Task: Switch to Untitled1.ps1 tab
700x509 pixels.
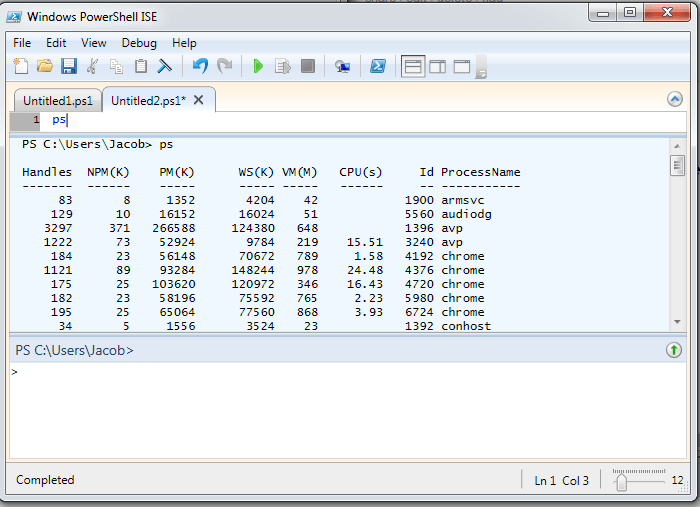Action: pos(58,100)
